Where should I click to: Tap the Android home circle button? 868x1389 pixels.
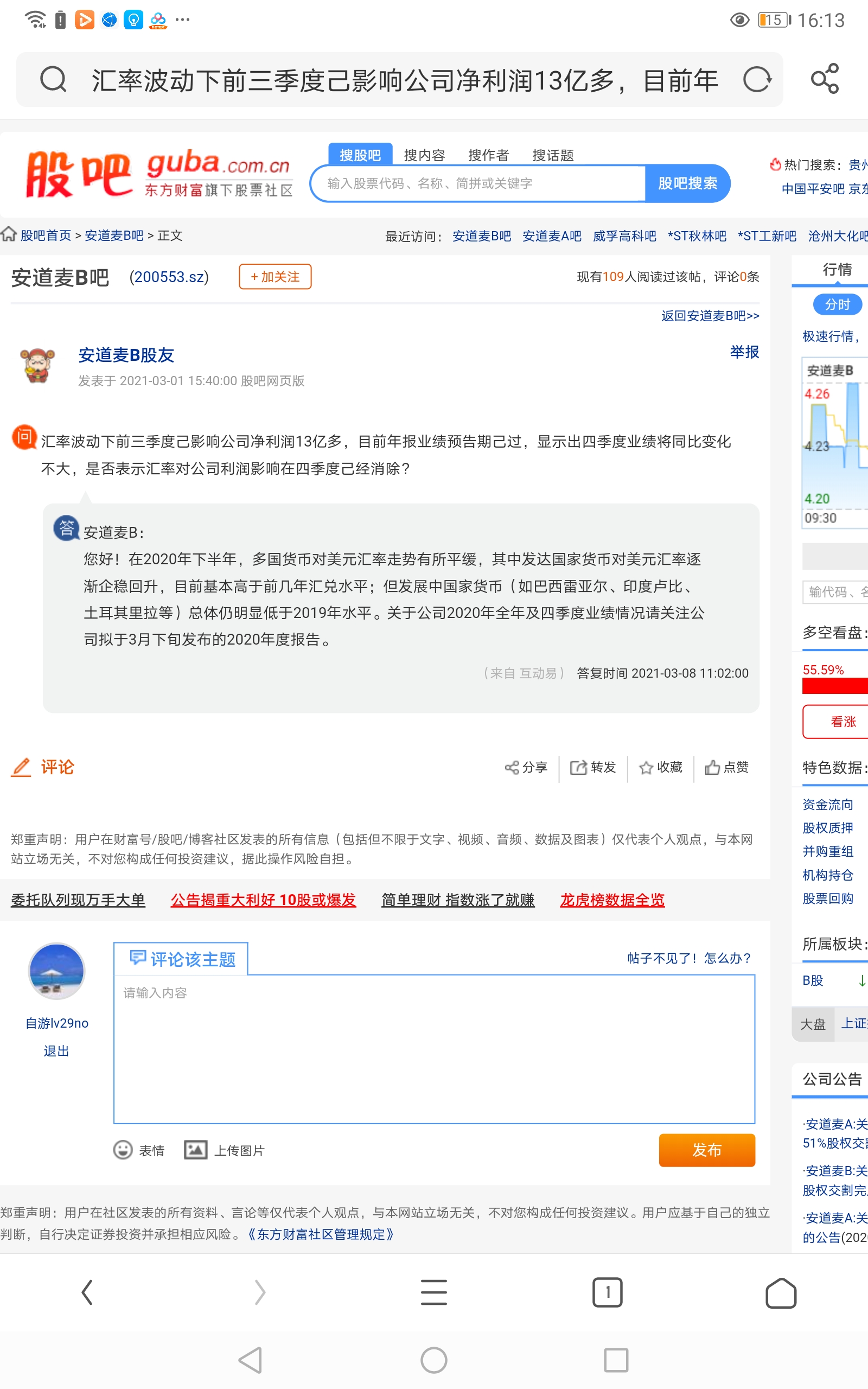point(433,1360)
